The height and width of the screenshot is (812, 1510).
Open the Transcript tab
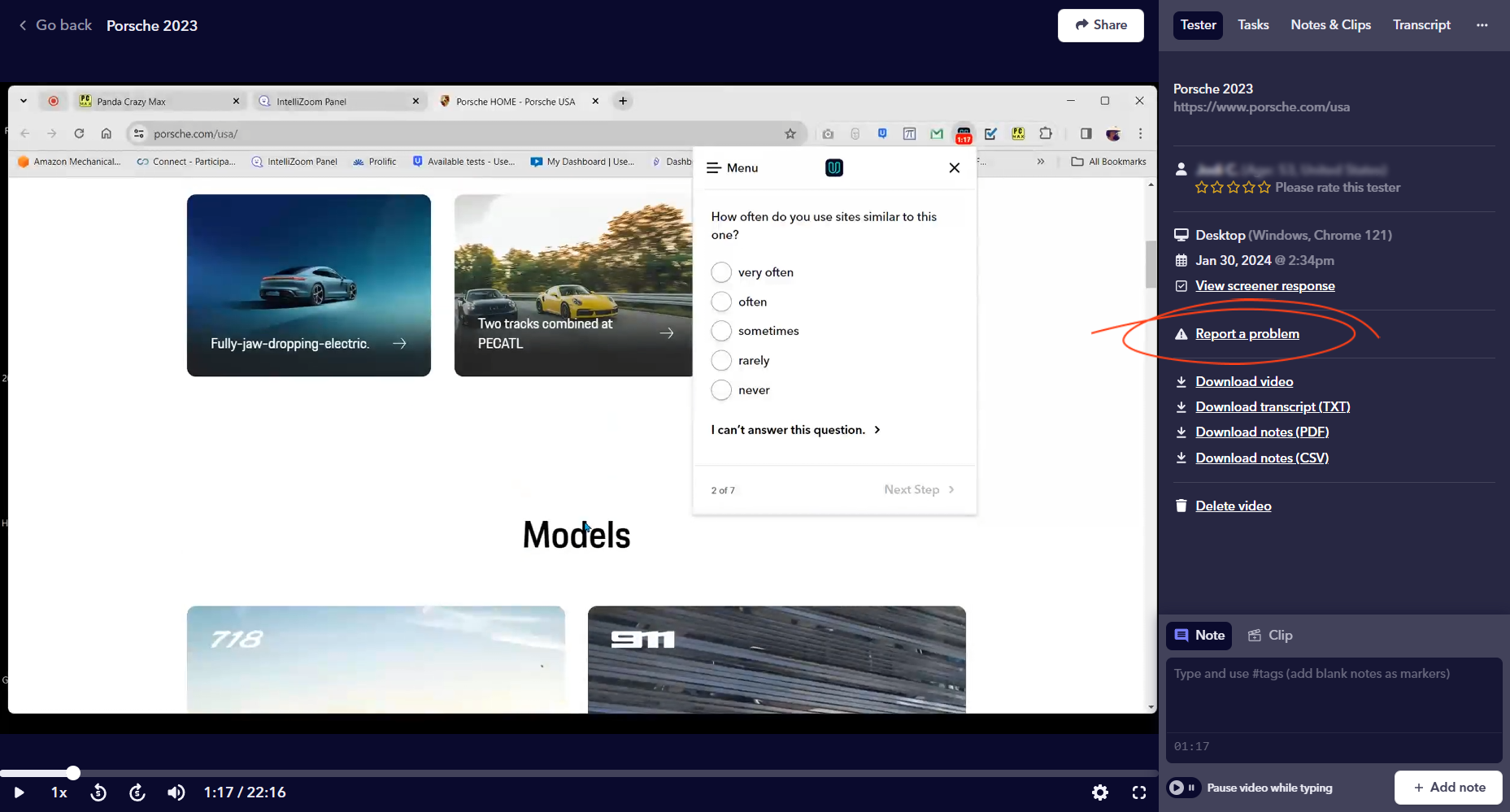tap(1421, 25)
